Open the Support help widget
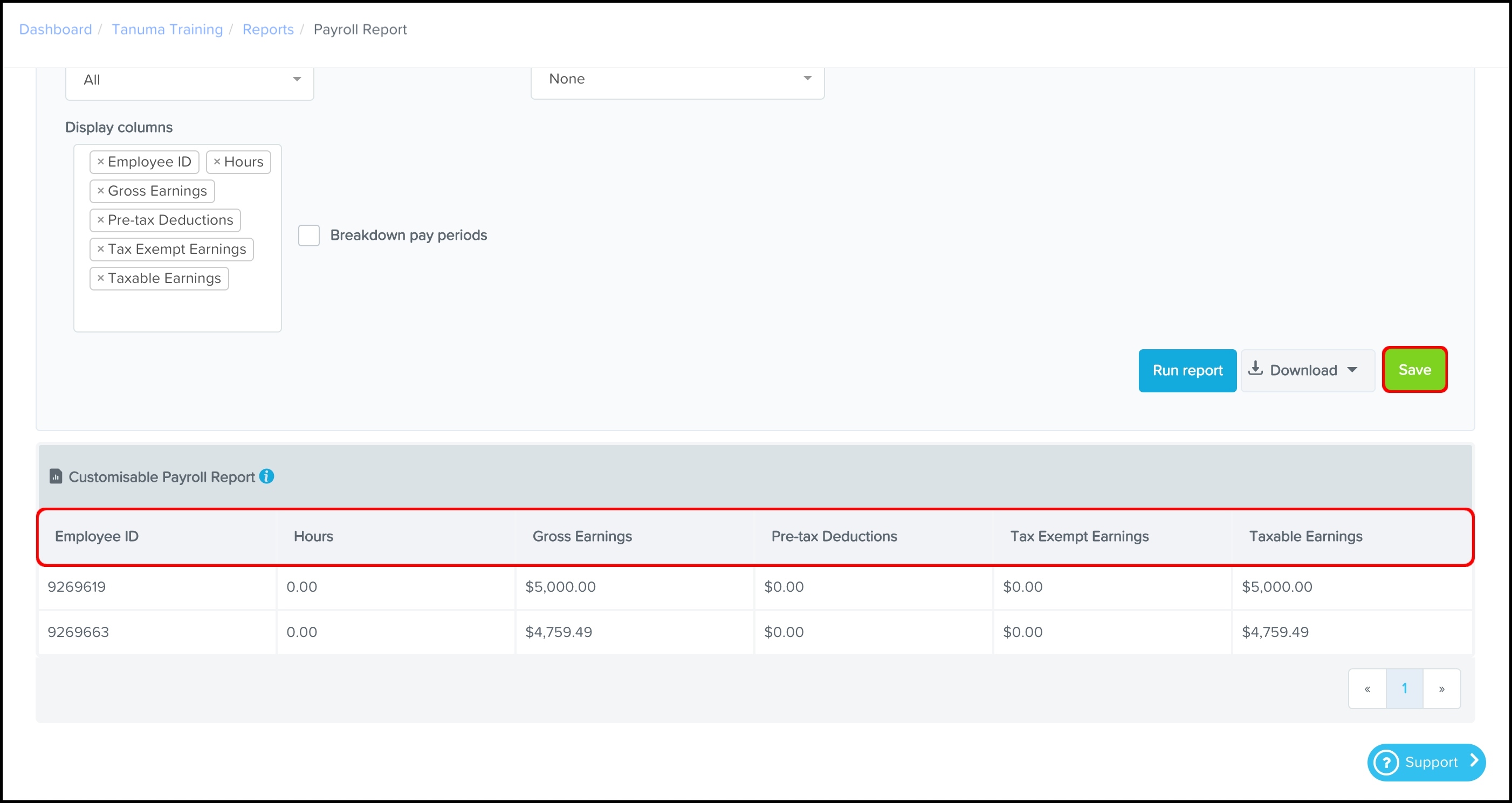This screenshot has width=1512, height=803. coord(1426,762)
